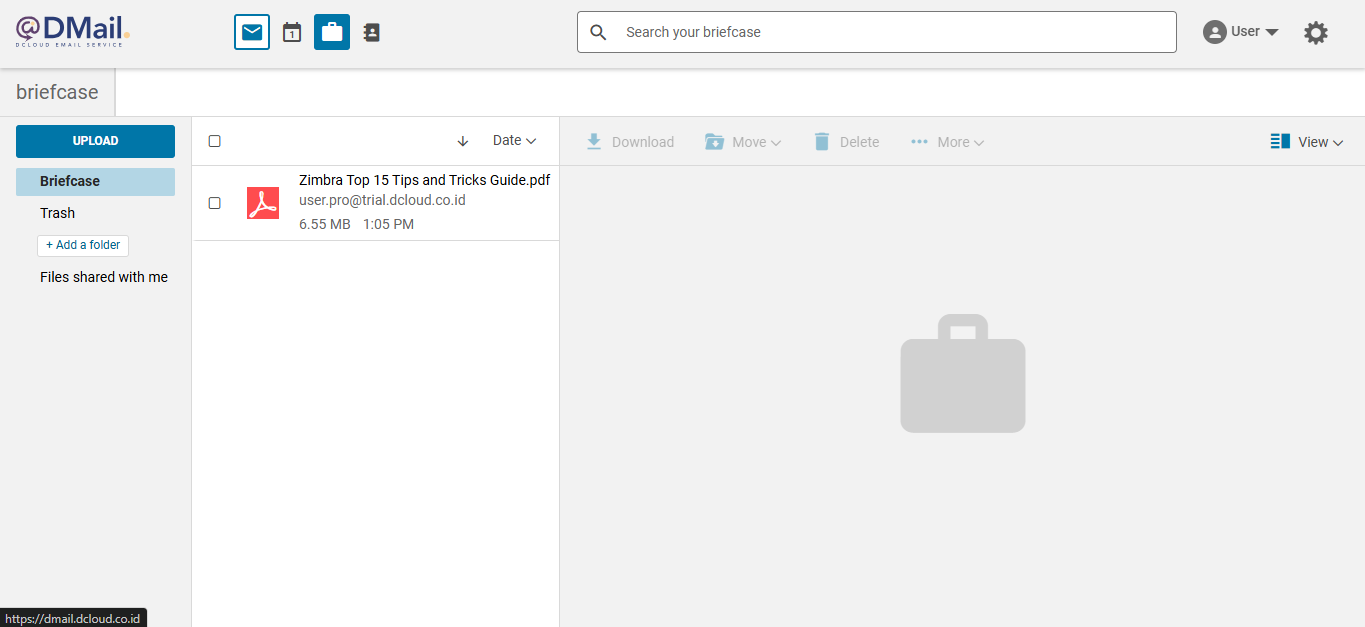The height and width of the screenshot is (627, 1365).
Task: Open the User account dropdown
Action: 1241,32
